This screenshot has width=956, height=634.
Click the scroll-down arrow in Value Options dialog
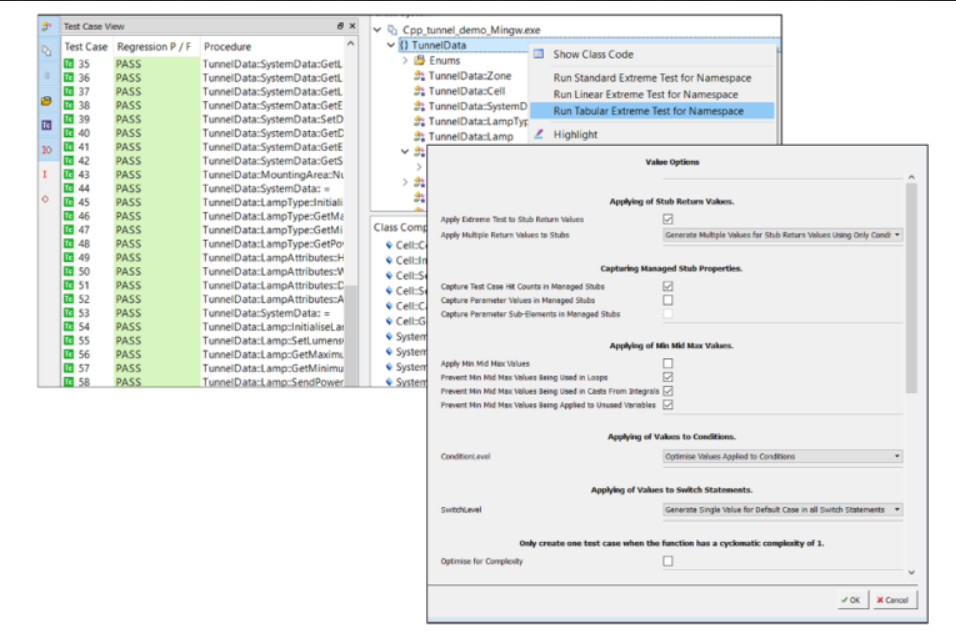tap(911, 572)
